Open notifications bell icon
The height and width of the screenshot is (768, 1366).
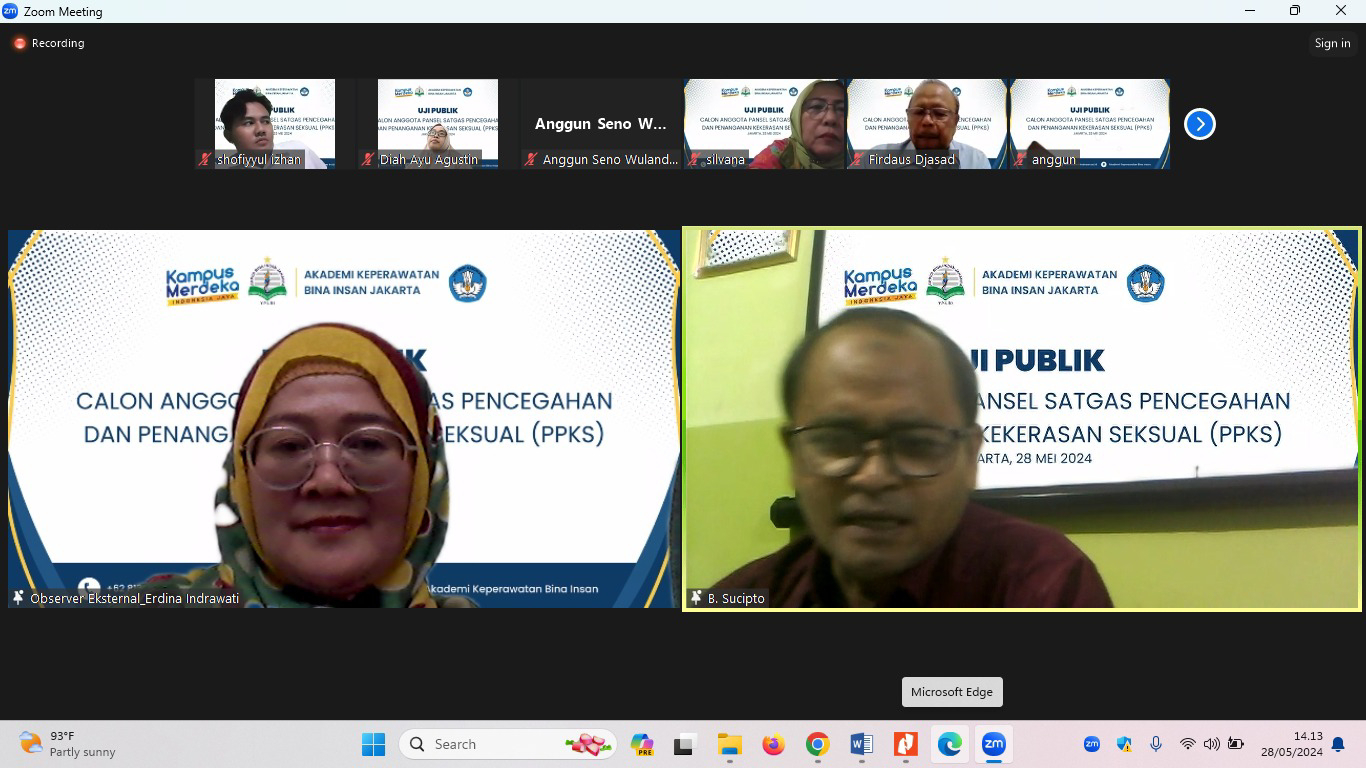1338,744
